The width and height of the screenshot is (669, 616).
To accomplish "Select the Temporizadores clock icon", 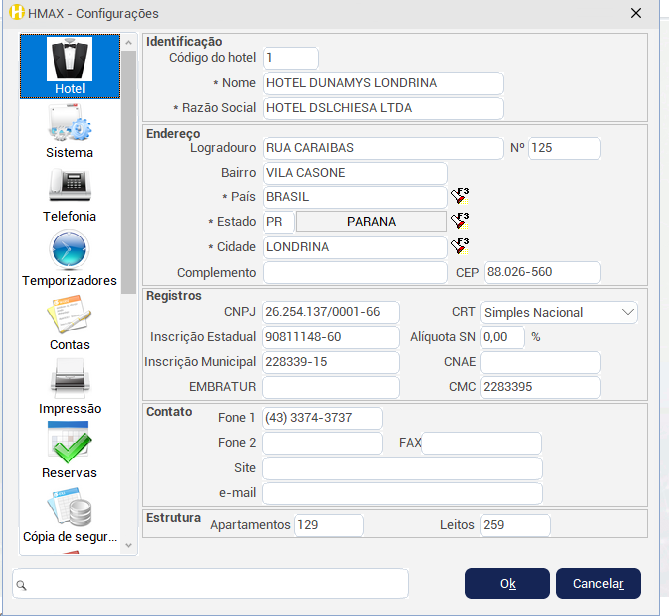I will 70,251.
